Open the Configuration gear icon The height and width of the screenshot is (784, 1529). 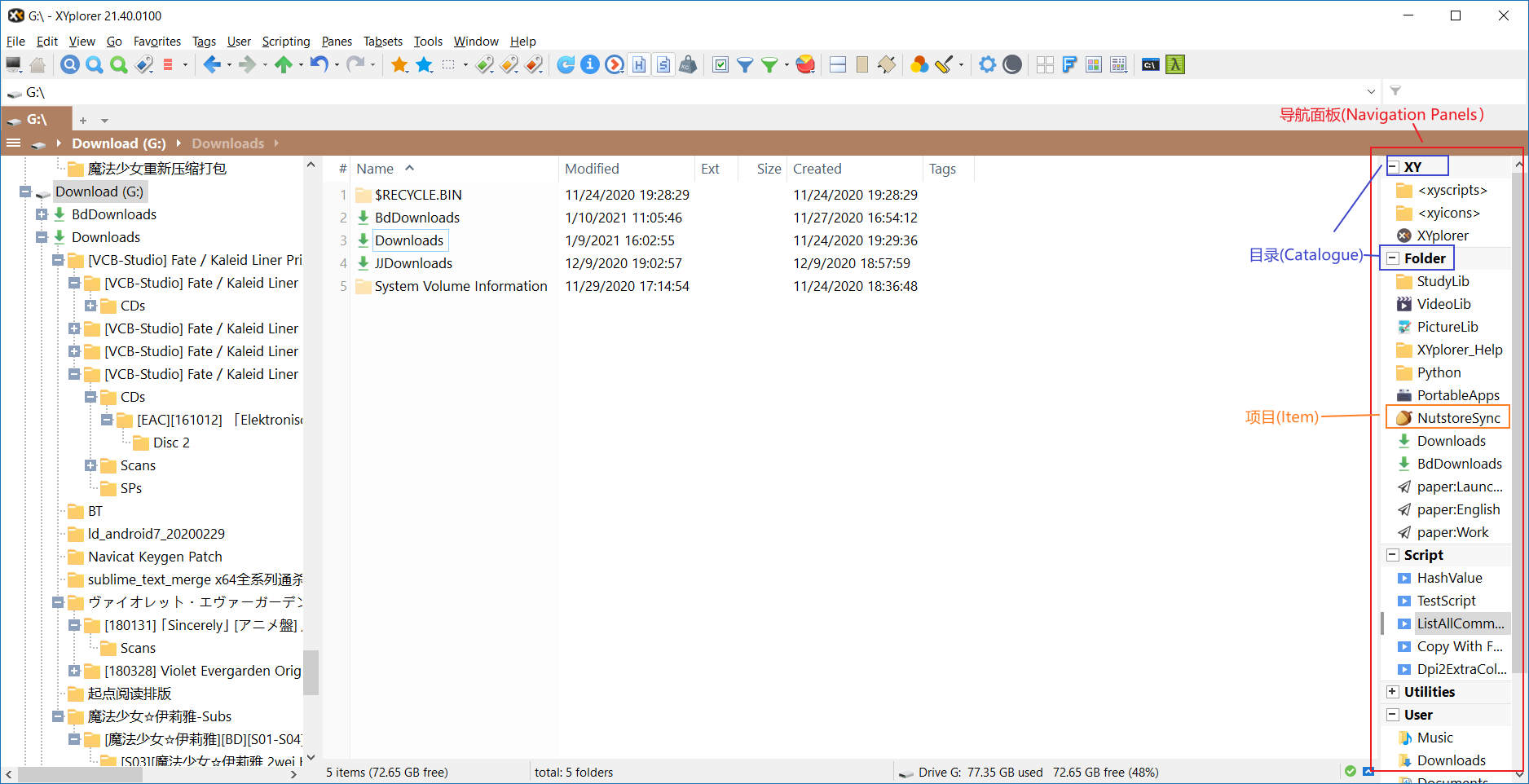987,64
